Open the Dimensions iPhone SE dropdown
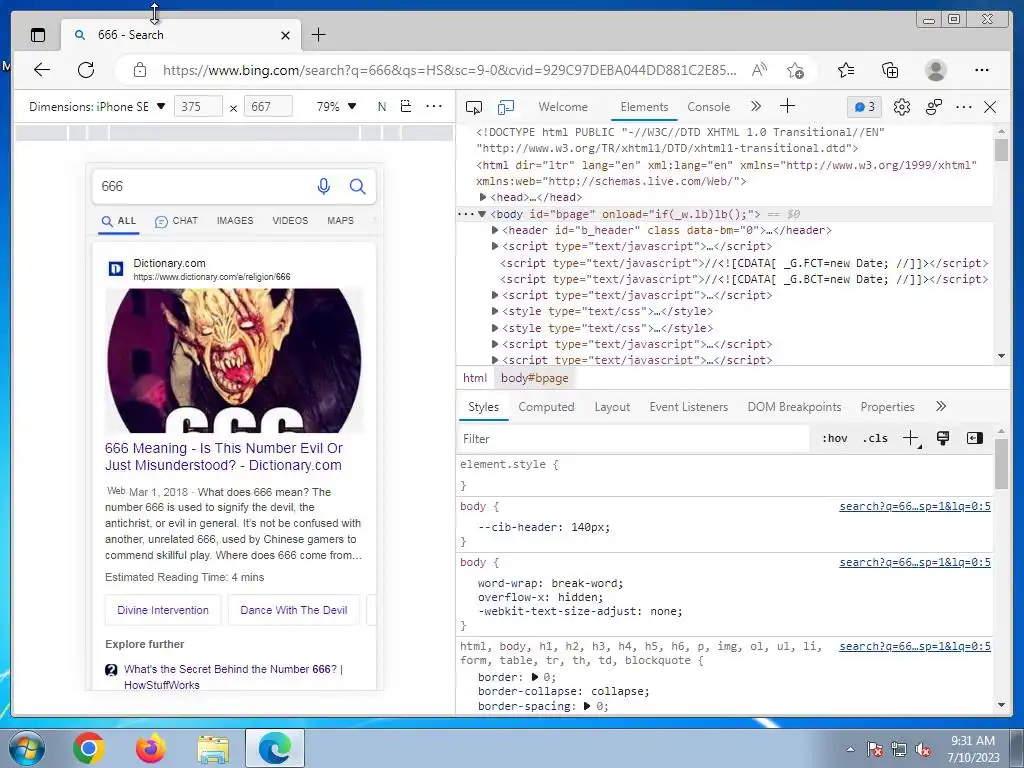This screenshot has width=1024, height=768. point(97,106)
